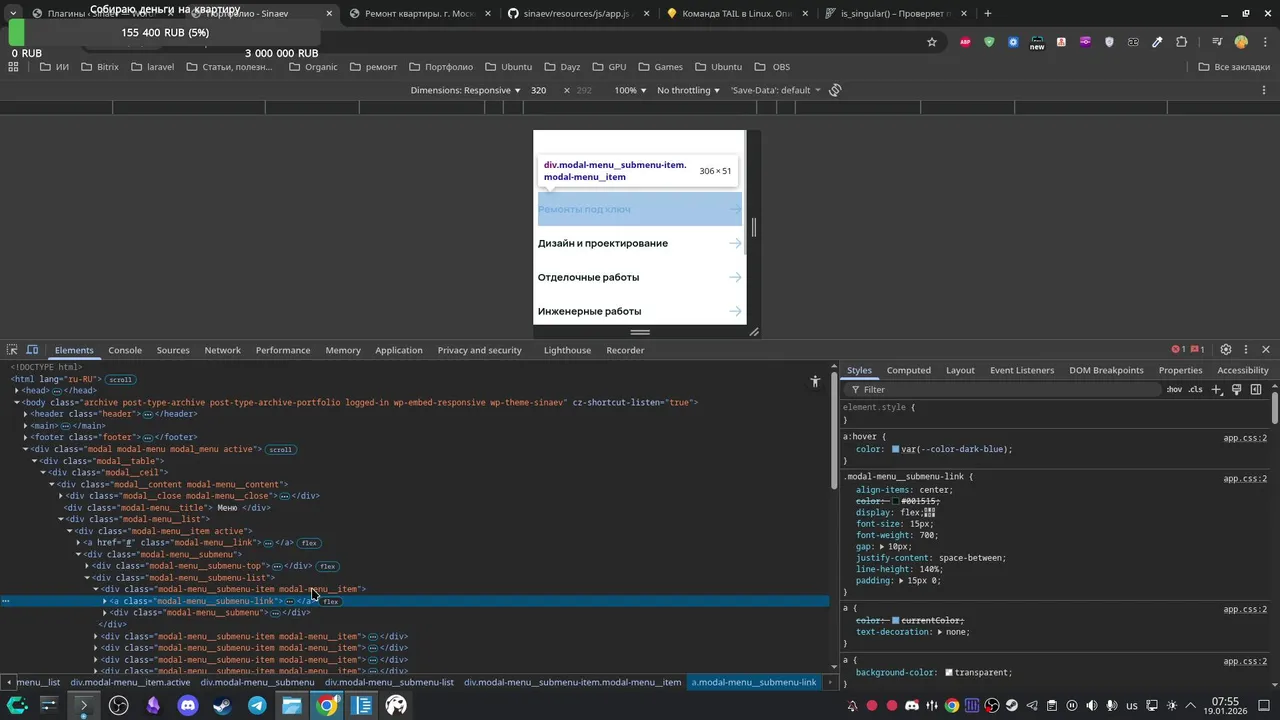Open Telegram from the taskbar

(x=257, y=705)
